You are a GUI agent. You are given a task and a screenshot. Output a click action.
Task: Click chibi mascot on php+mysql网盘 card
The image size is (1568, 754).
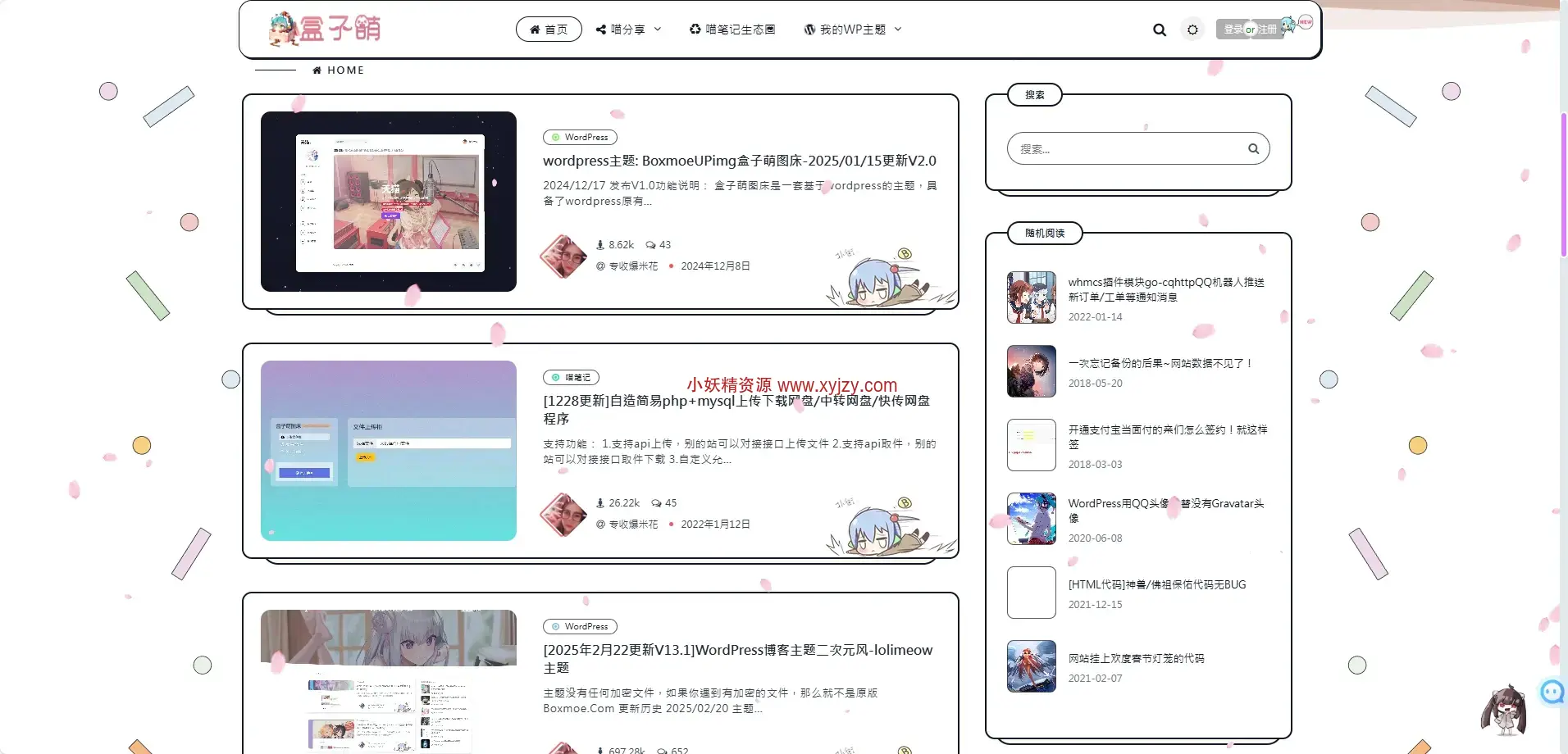891,526
